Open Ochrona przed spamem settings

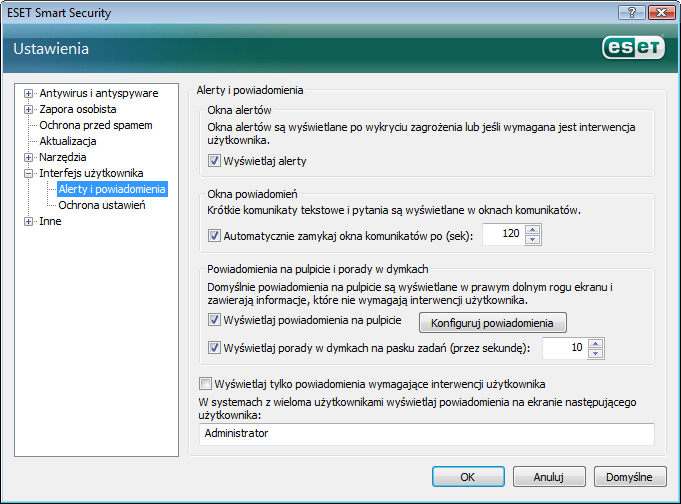(x=96, y=126)
